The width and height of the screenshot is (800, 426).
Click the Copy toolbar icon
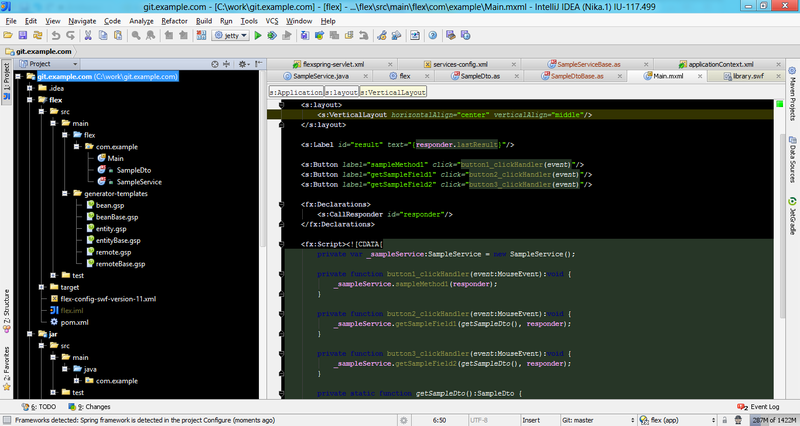coord(103,35)
